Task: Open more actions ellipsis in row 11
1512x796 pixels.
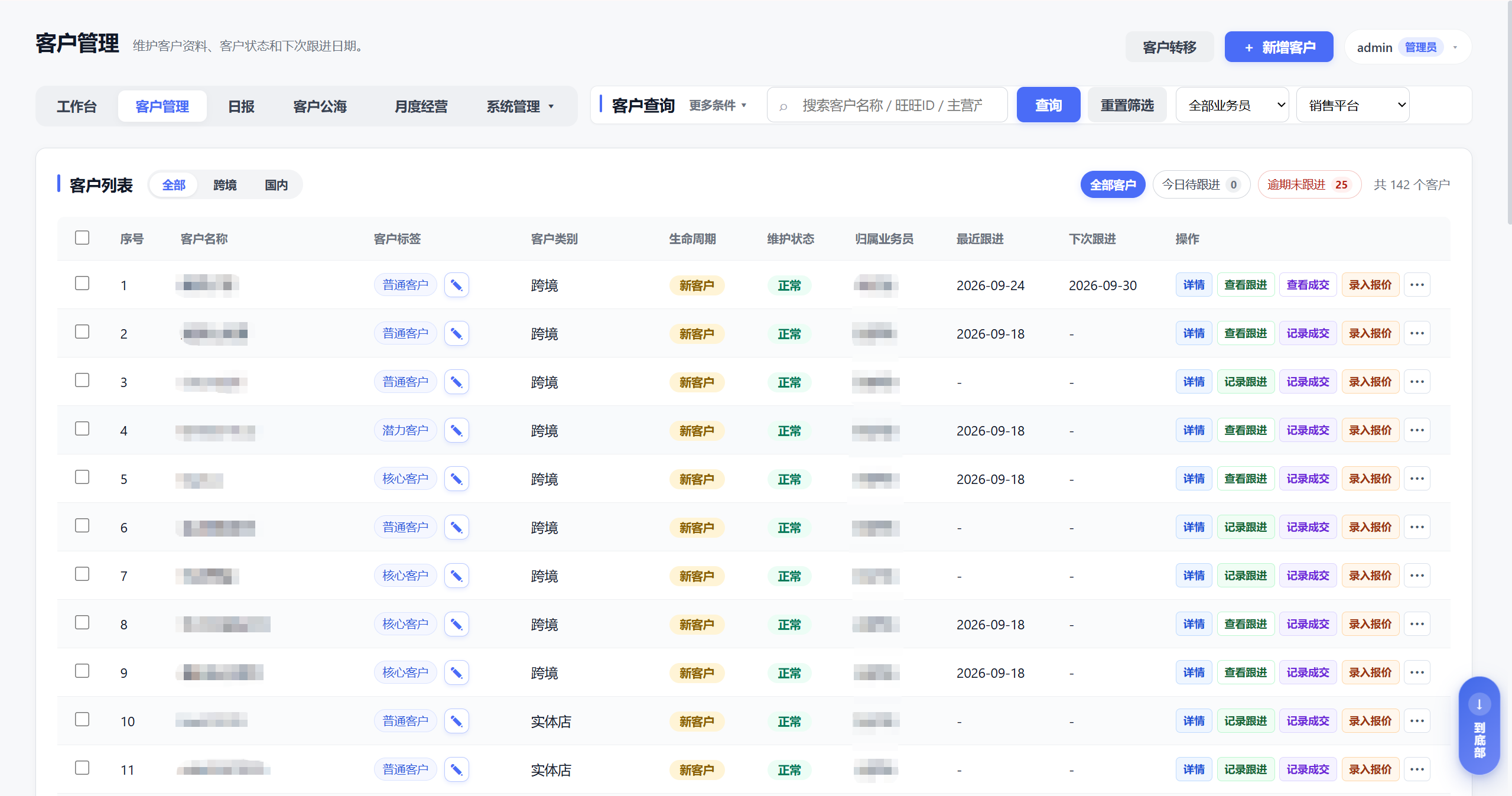Action: click(1417, 769)
